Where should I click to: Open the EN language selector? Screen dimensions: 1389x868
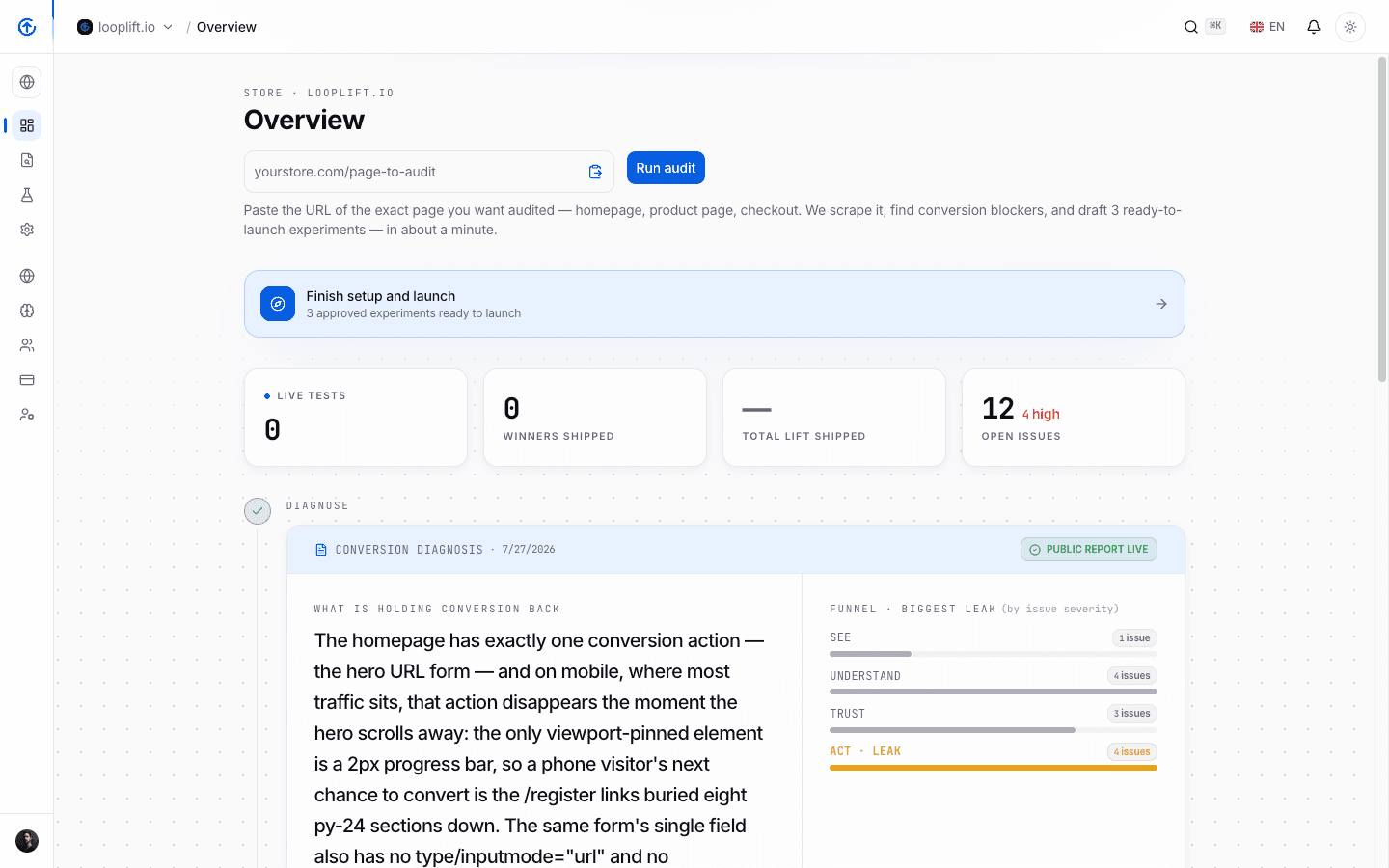(x=1267, y=27)
